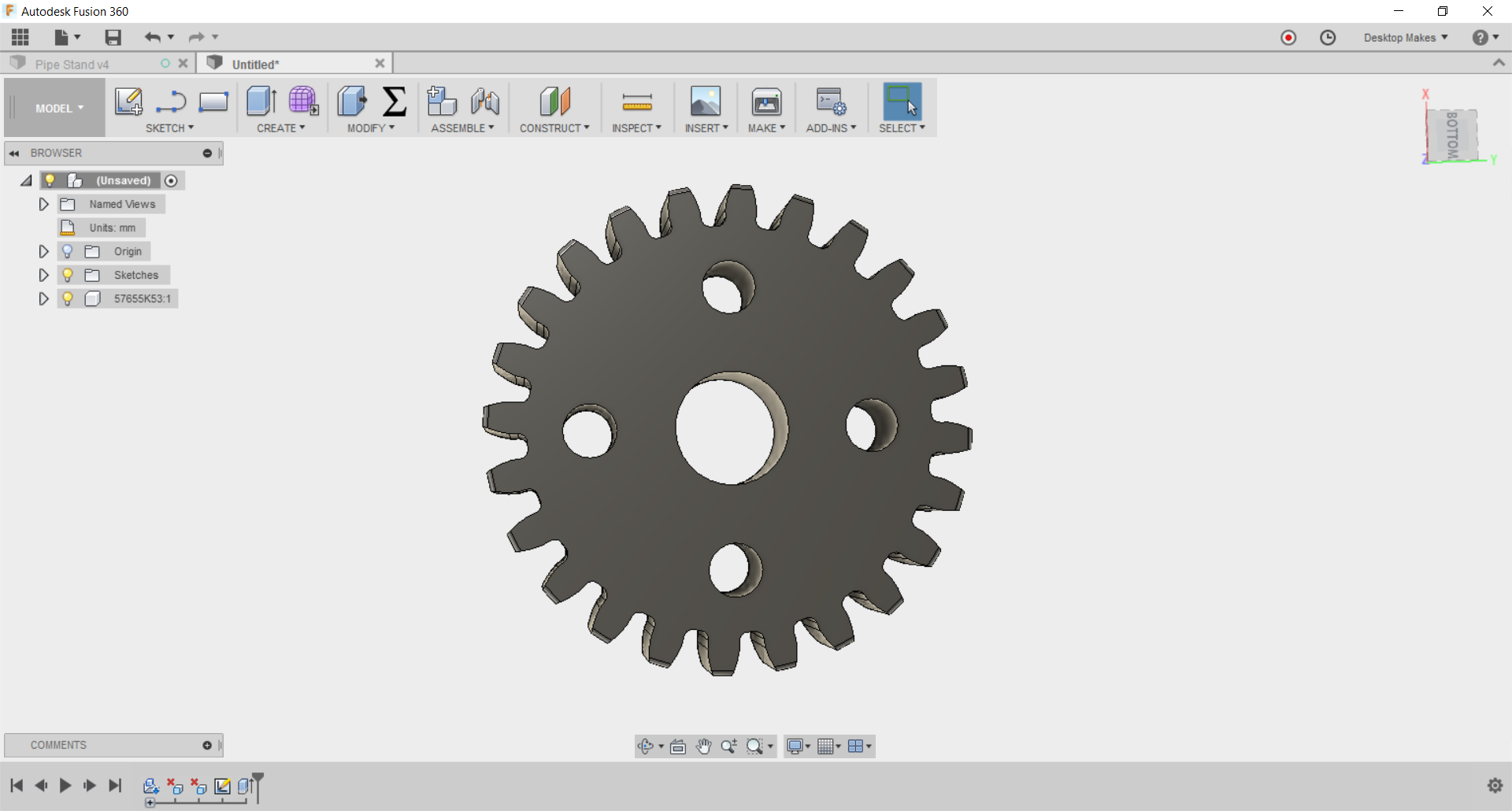
Task: Open the Extrude tool icon
Action: 261,102
